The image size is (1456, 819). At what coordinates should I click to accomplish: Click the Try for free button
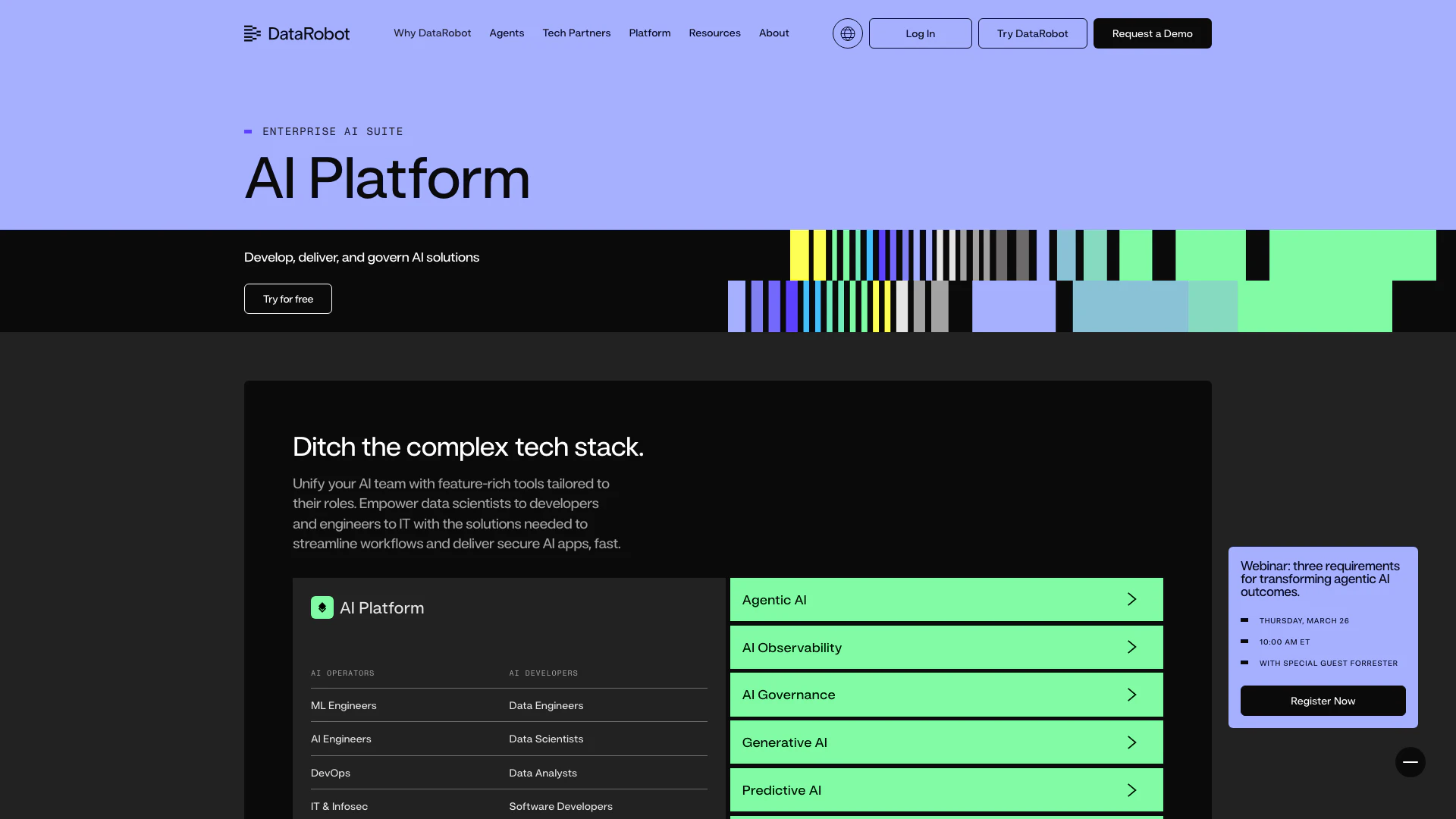pos(288,299)
